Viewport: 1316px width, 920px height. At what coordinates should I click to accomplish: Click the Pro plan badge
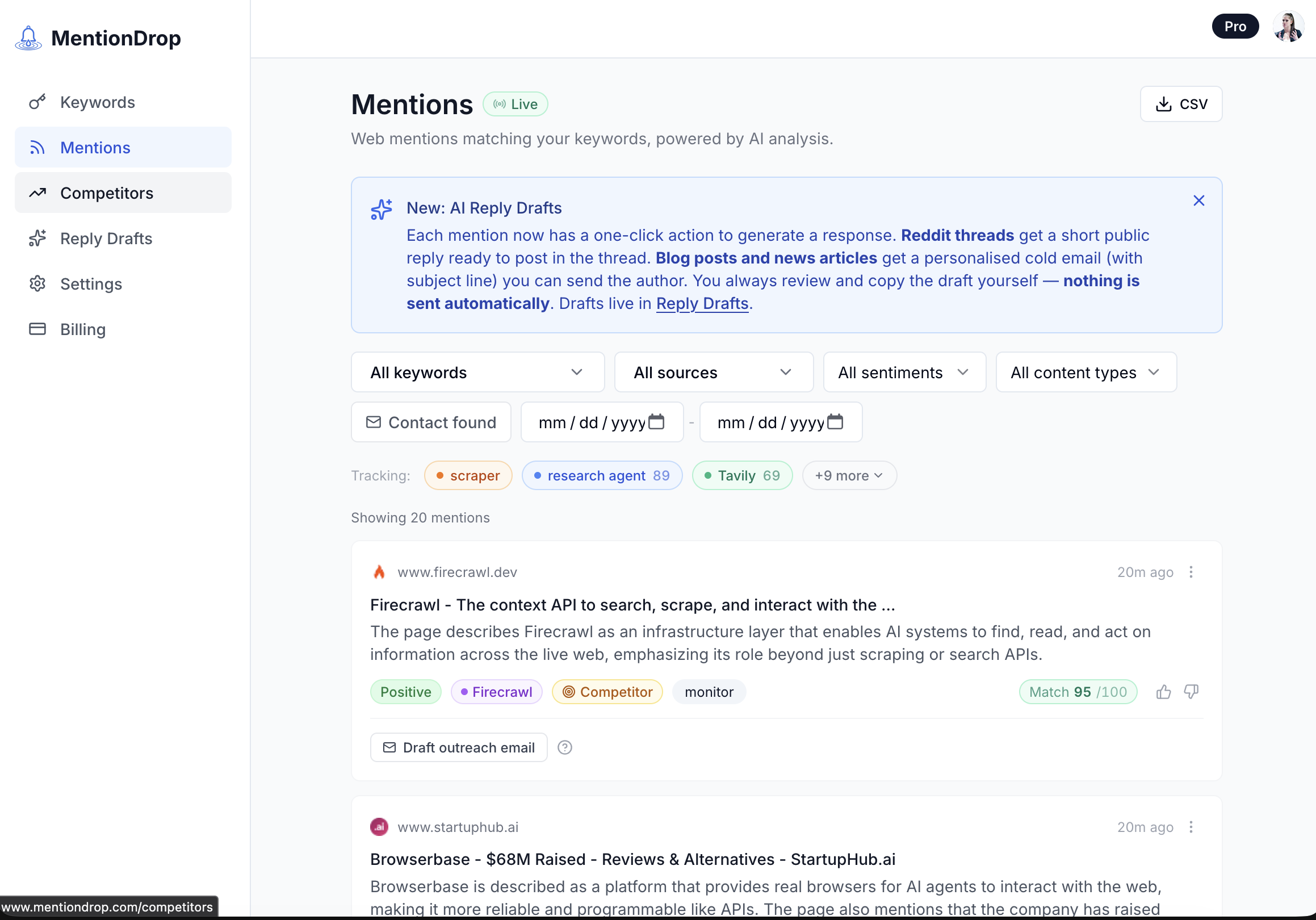click(1235, 26)
